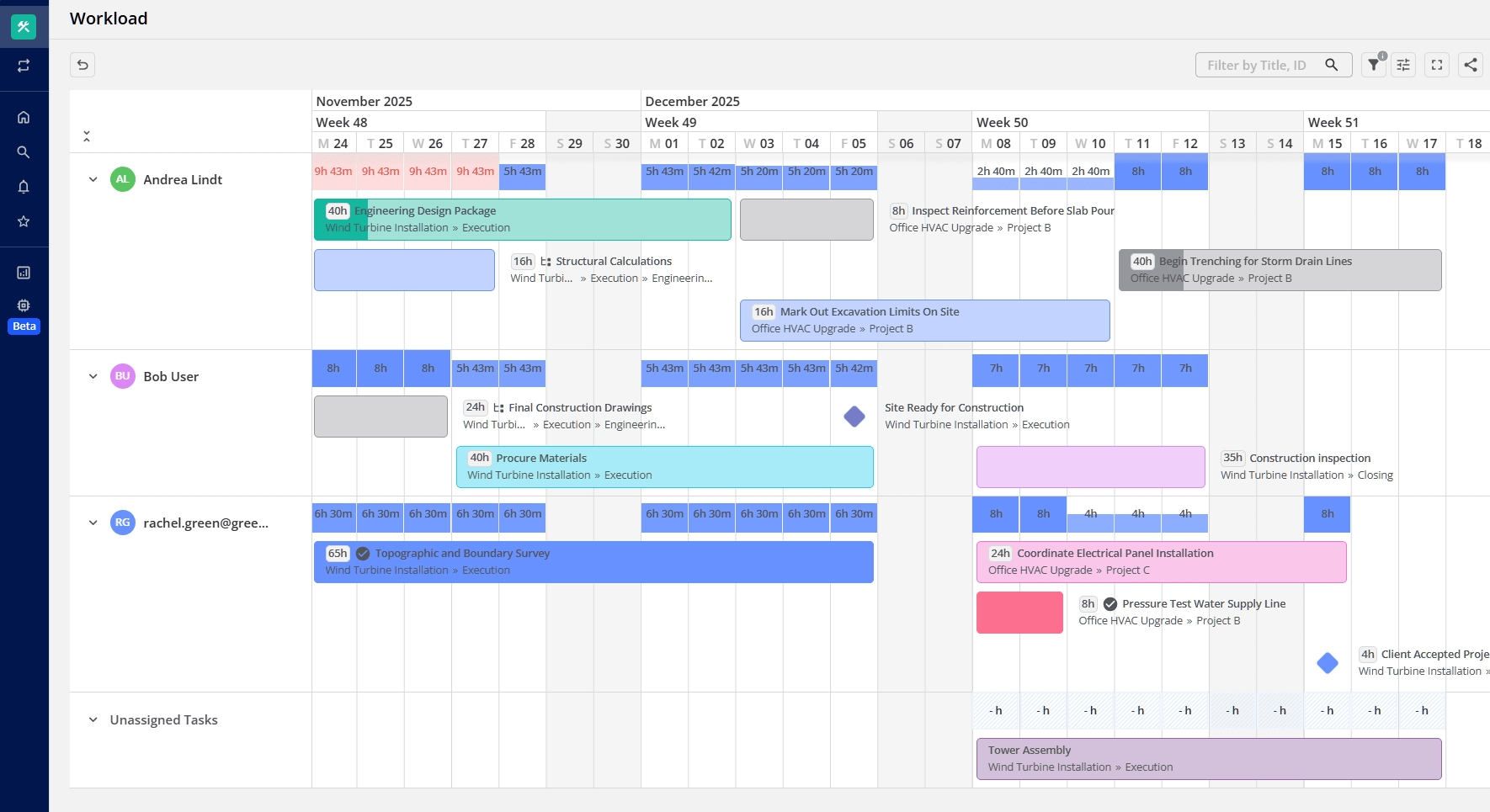Enter fullscreen mode
1490x812 pixels.
pyautogui.click(x=1437, y=65)
